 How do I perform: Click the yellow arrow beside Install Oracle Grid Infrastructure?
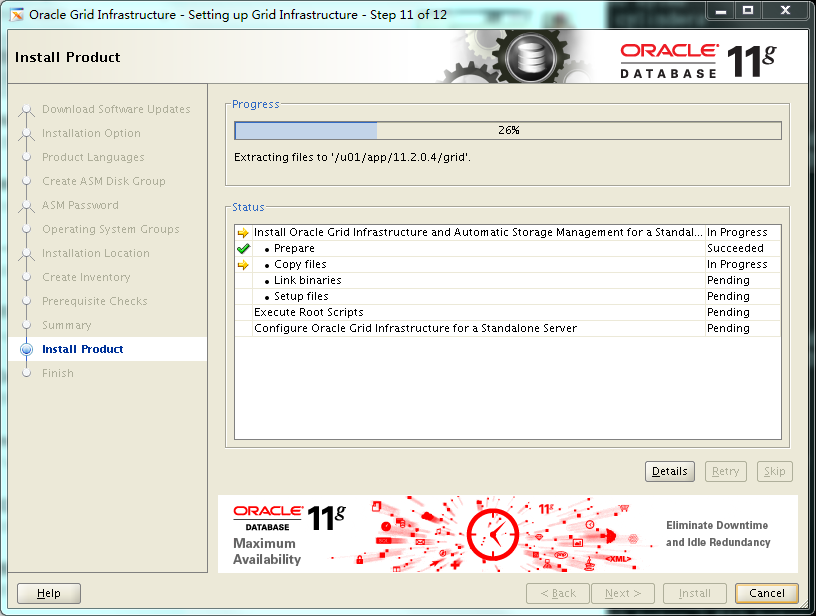(243, 233)
